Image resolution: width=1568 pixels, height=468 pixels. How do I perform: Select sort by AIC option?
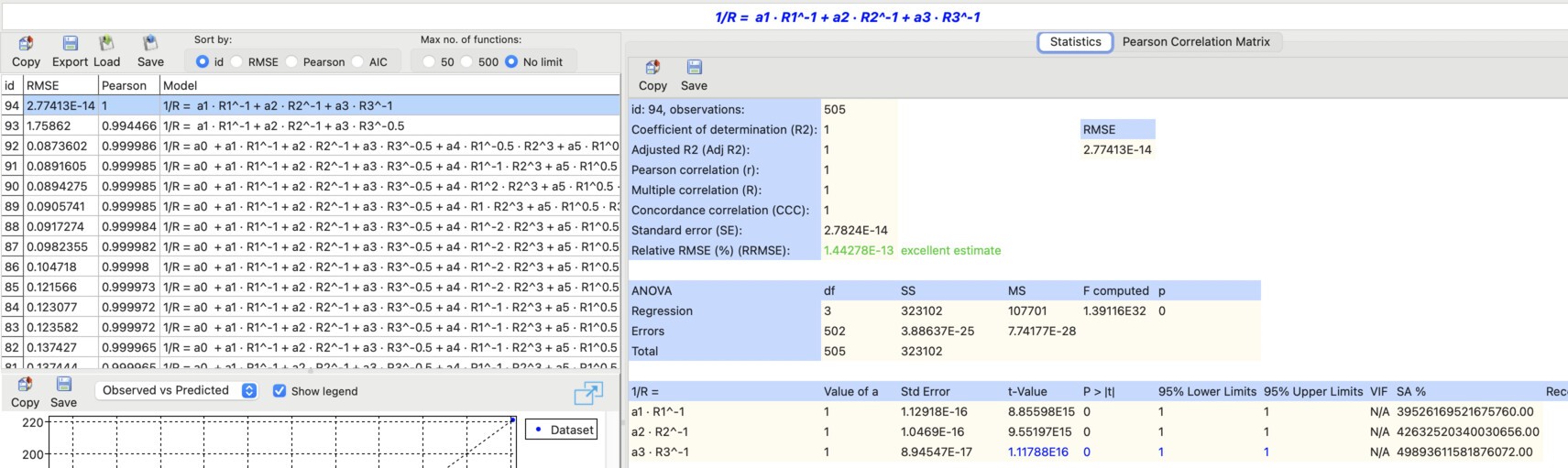(357, 62)
